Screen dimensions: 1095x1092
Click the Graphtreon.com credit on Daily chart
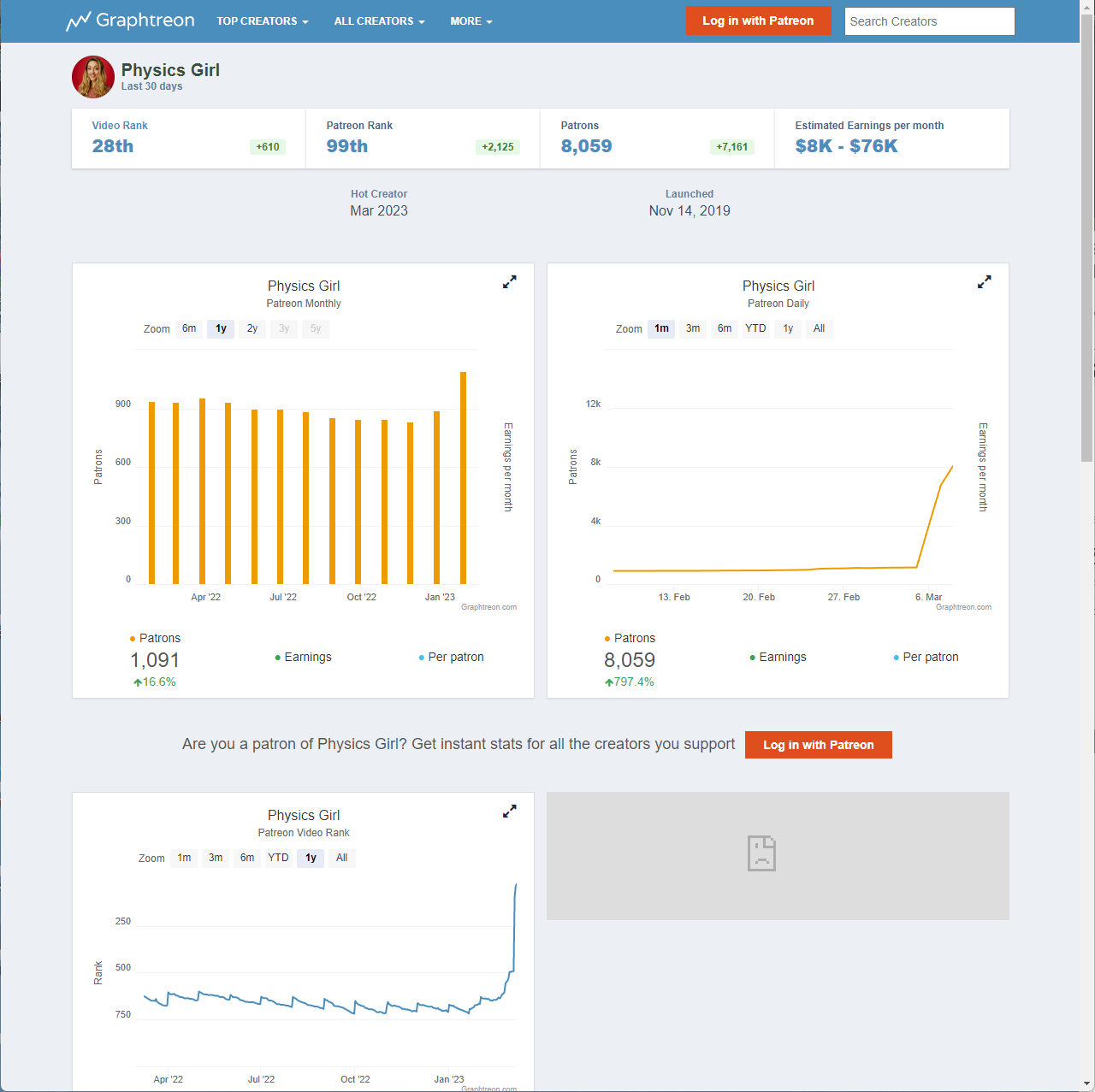click(x=963, y=607)
